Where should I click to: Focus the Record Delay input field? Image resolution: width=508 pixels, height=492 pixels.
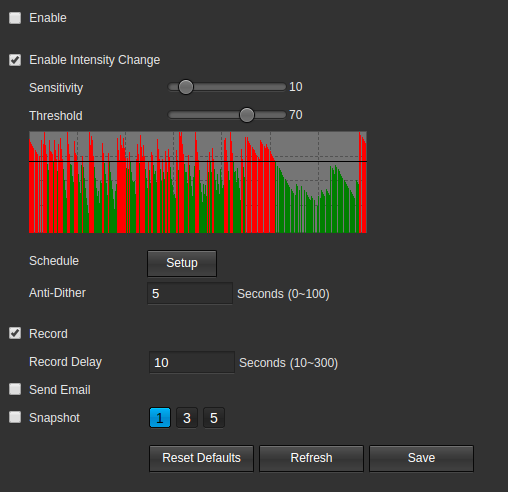coord(192,362)
